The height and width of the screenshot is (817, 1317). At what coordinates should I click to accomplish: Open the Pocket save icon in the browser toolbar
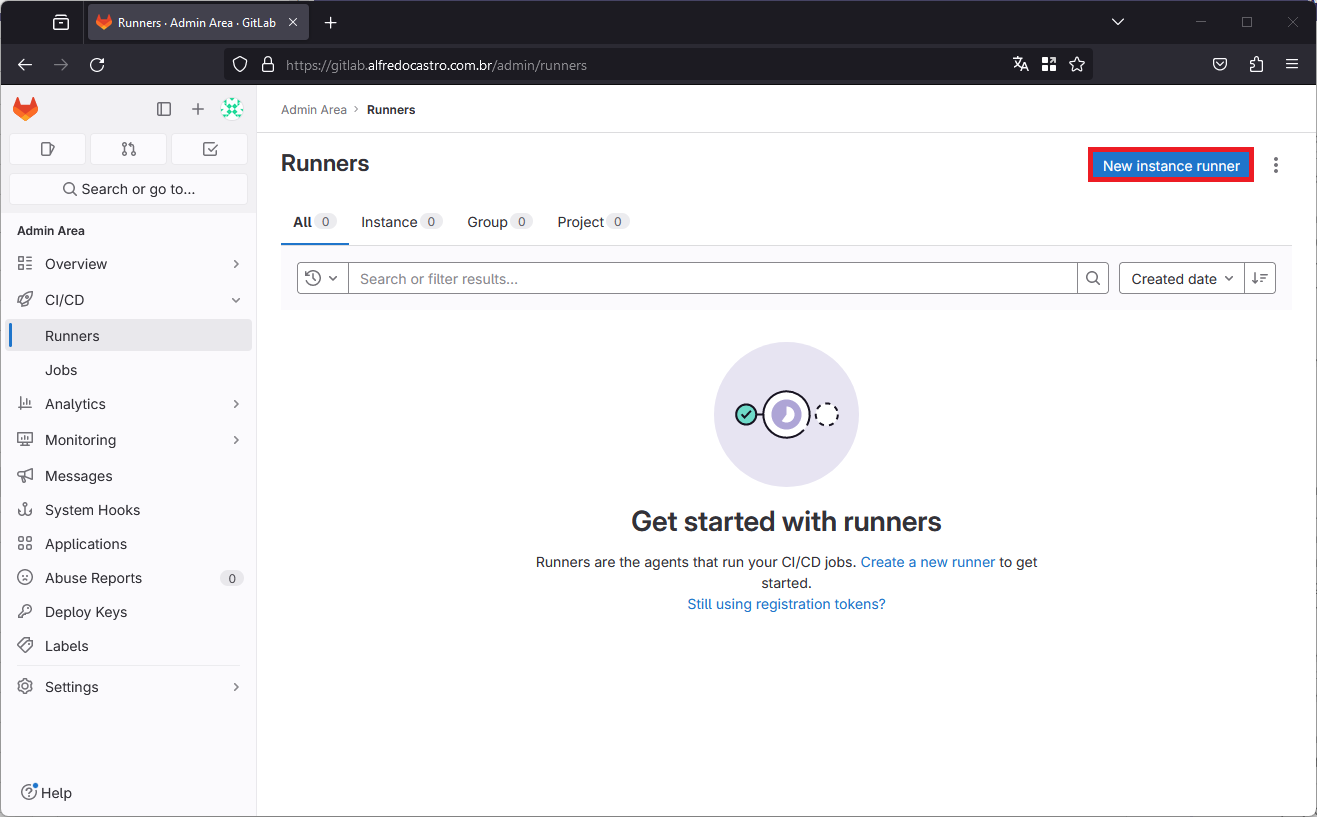pos(1220,65)
